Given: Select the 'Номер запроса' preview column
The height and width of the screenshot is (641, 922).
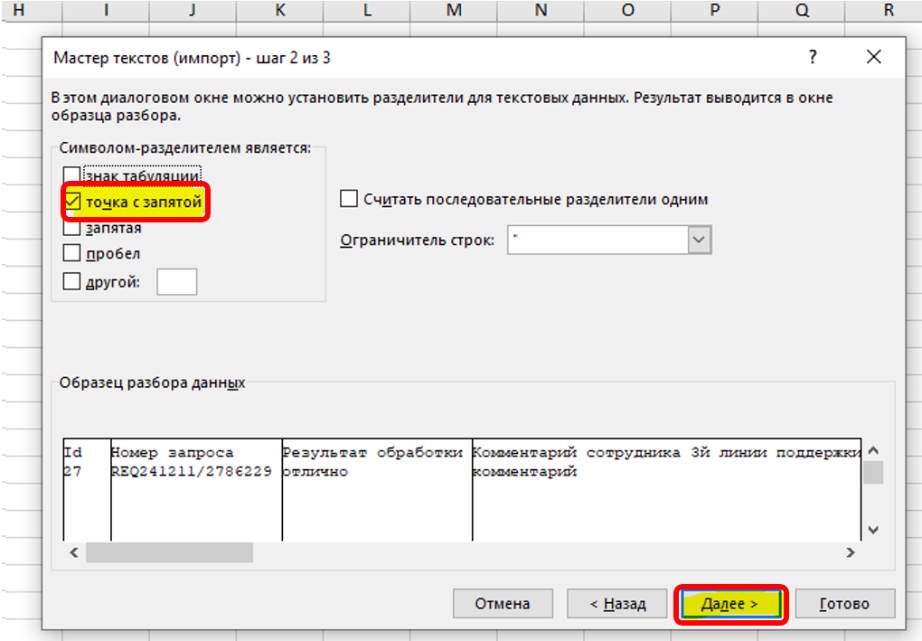Looking at the screenshot, I should click(195, 490).
